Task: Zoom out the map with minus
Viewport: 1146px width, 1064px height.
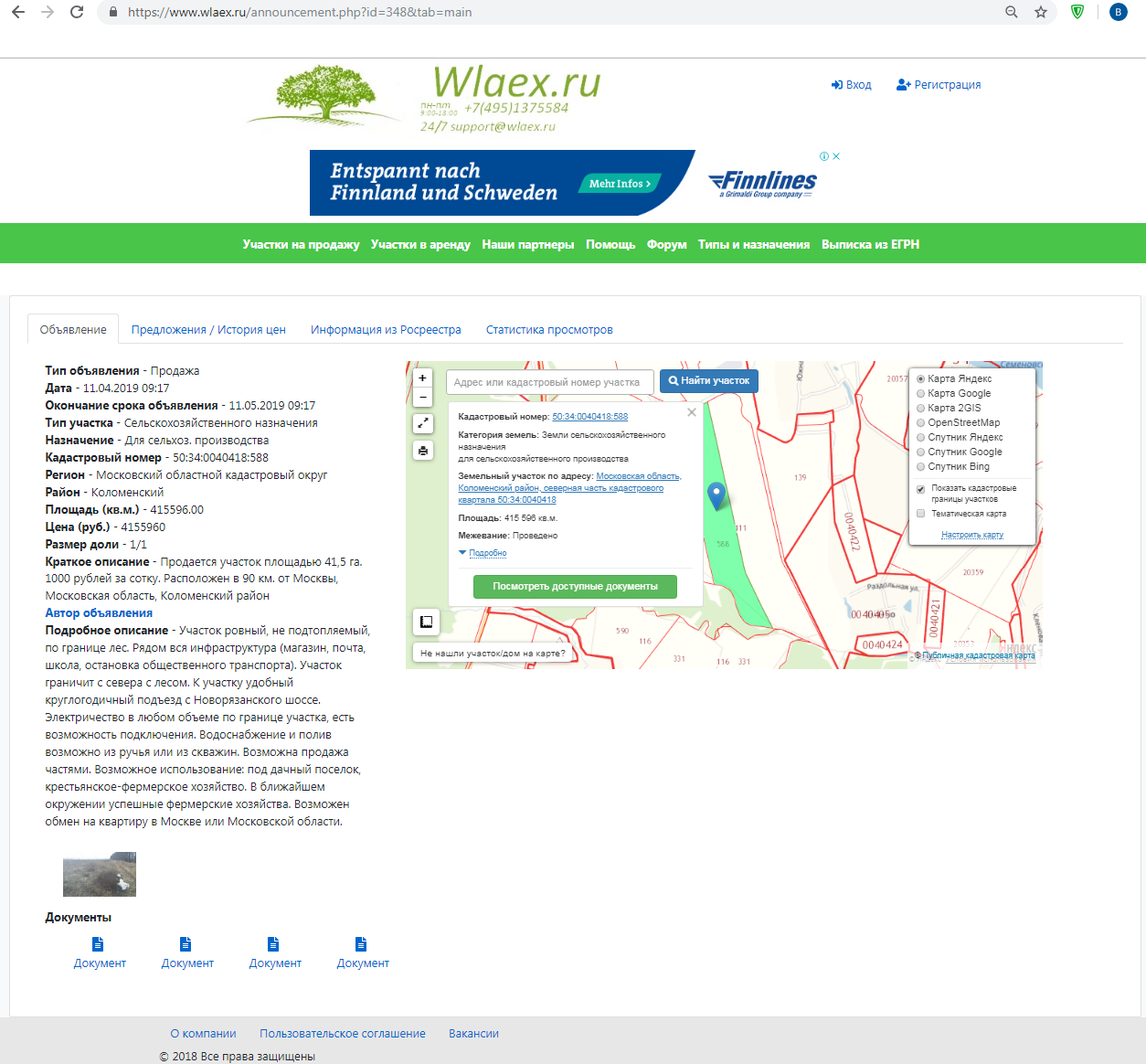Action: click(x=422, y=398)
